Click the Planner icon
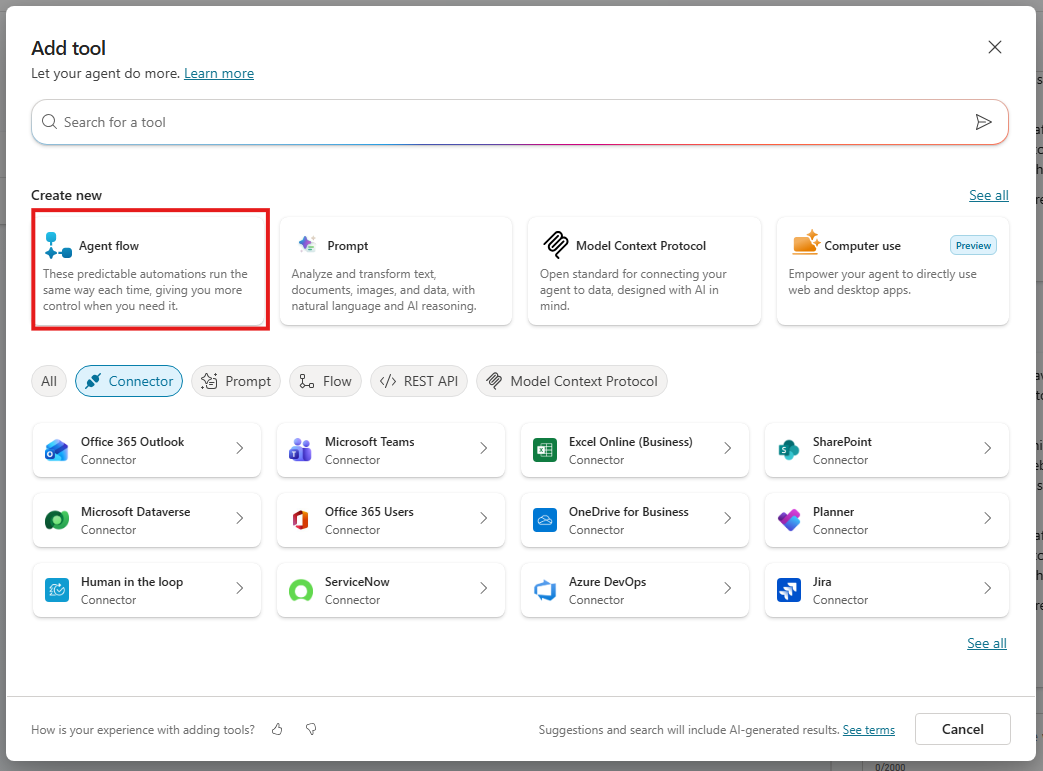 click(x=789, y=520)
